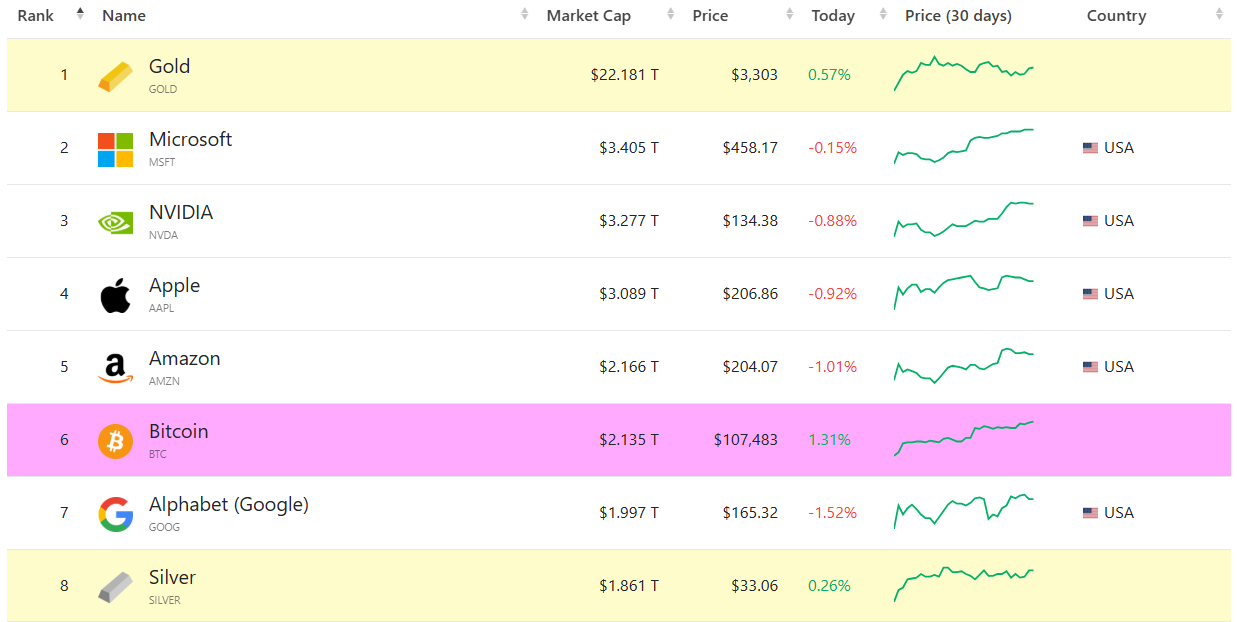View Microsoft 30-day price chart
Viewport: 1237px width, 622px height.
point(963,146)
